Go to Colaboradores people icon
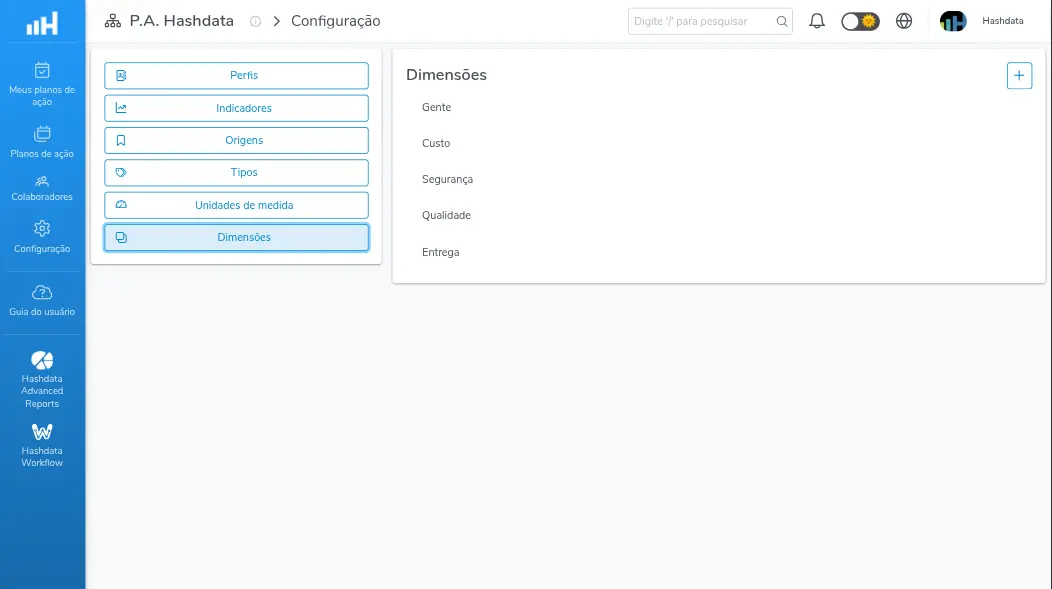Viewport: 1052px width, 589px height. [x=42, y=181]
